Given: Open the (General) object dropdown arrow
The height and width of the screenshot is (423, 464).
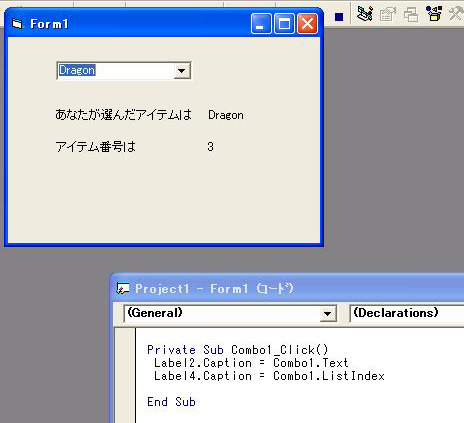Looking at the screenshot, I should coord(327,314).
